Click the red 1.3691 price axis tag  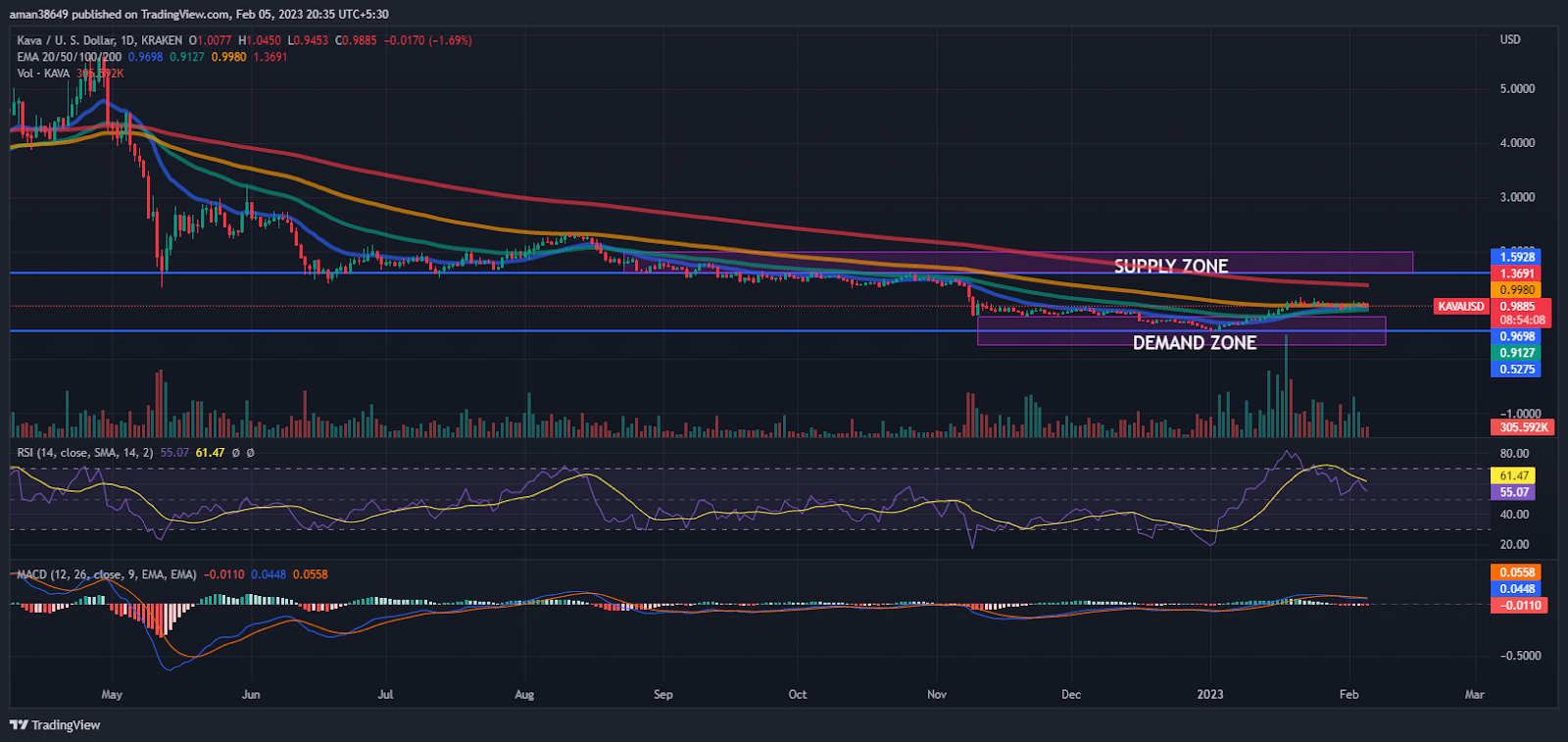pyautogui.click(x=1517, y=273)
